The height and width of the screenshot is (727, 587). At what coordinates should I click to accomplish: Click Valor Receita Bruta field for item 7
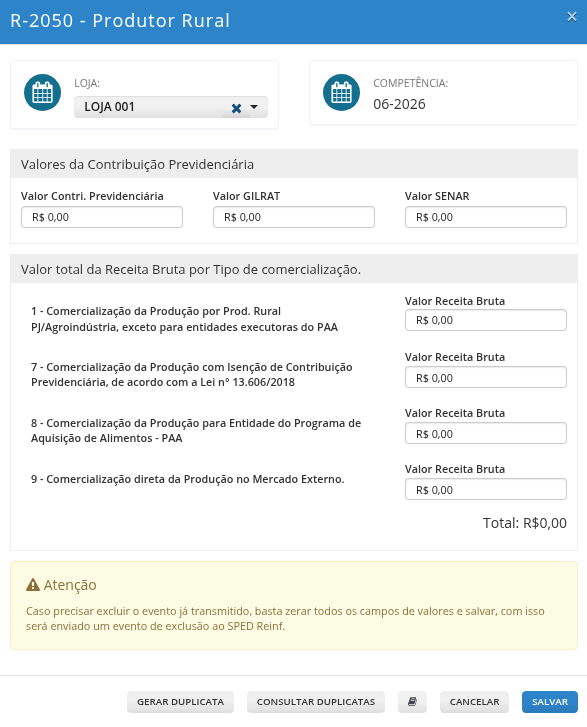(x=486, y=377)
